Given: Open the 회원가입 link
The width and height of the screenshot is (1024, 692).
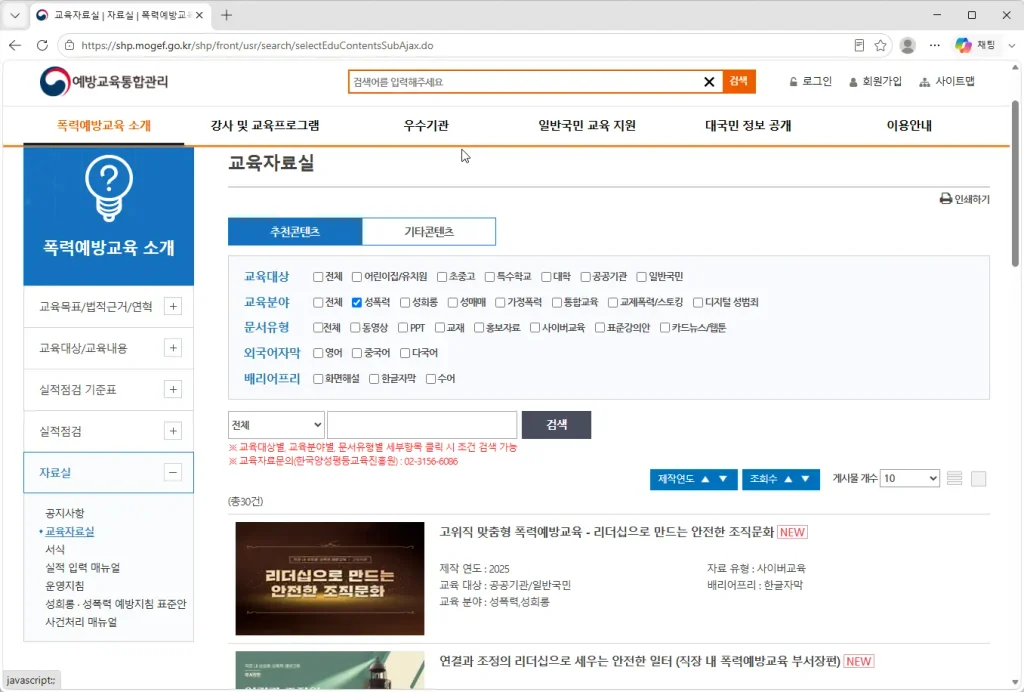Looking at the screenshot, I should tap(875, 81).
